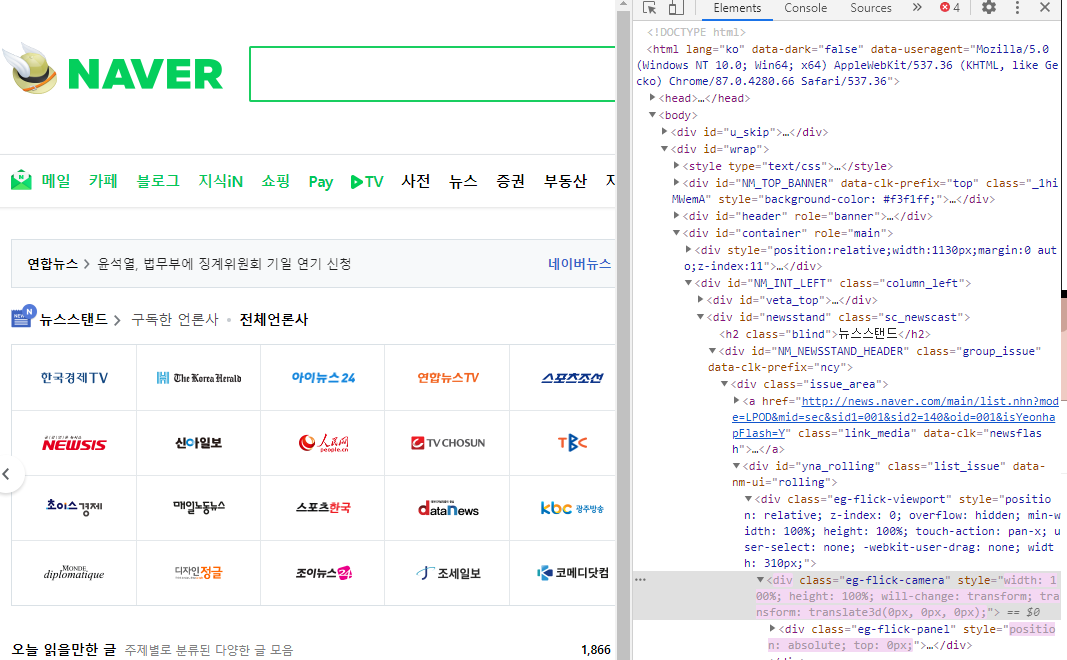Collapse the body element node
Screen dimensions: 1067x660
[653, 115]
